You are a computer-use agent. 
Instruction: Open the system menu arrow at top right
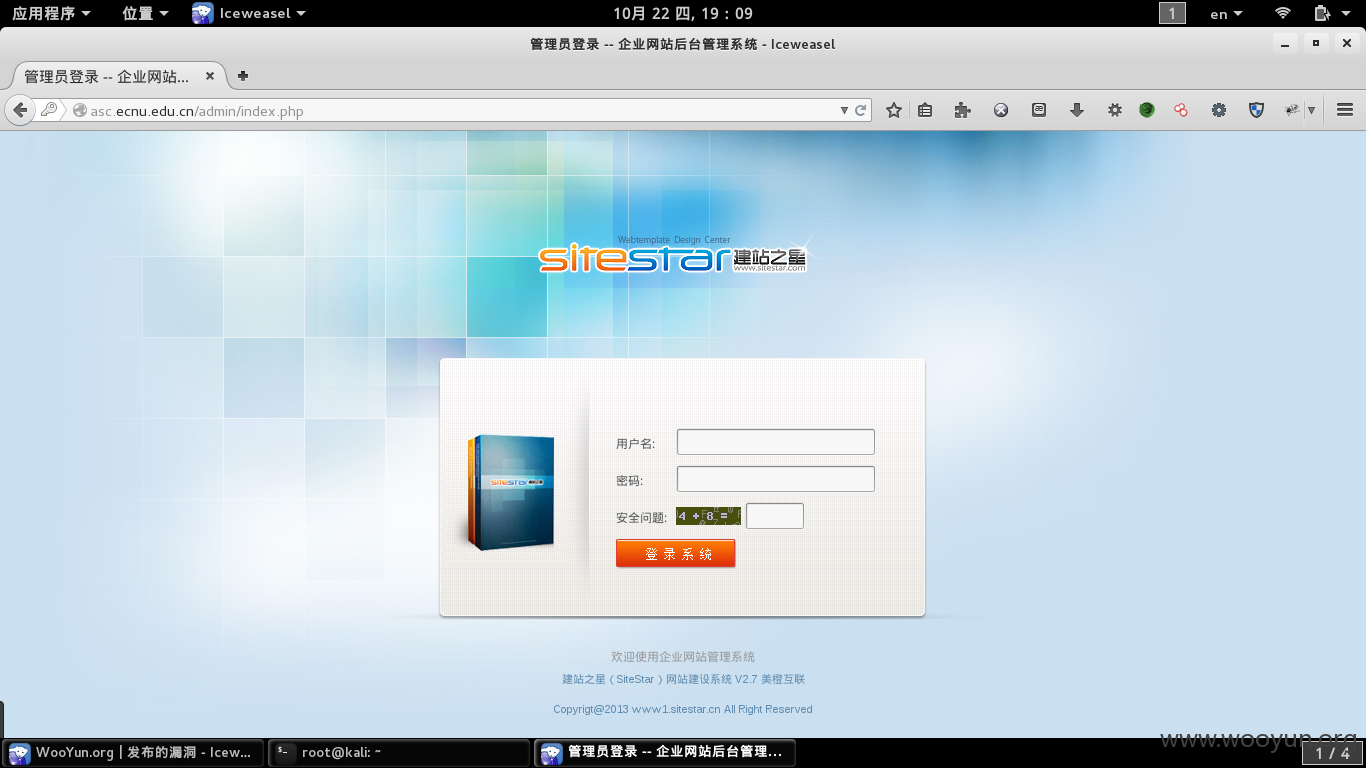[x=1348, y=14]
